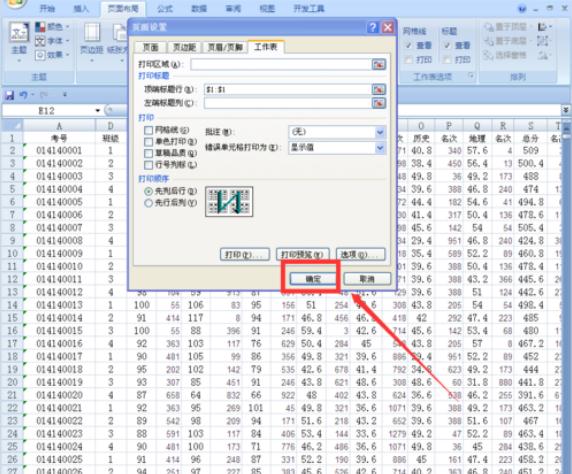Viewport: 572px width, 474px height.
Task: Open the cell errors print-as dropdown
Action: tap(337, 147)
